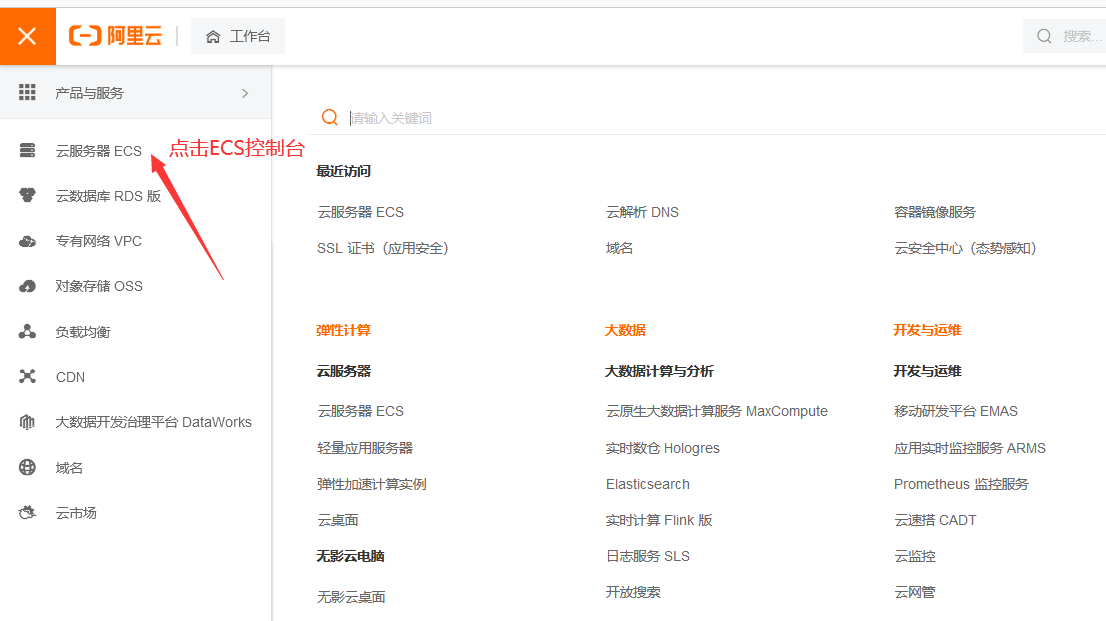Viewport: 1106px width, 621px height.
Task: Click the CDN icon in sidebar
Action: pyautogui.click(x=28, y=377)
